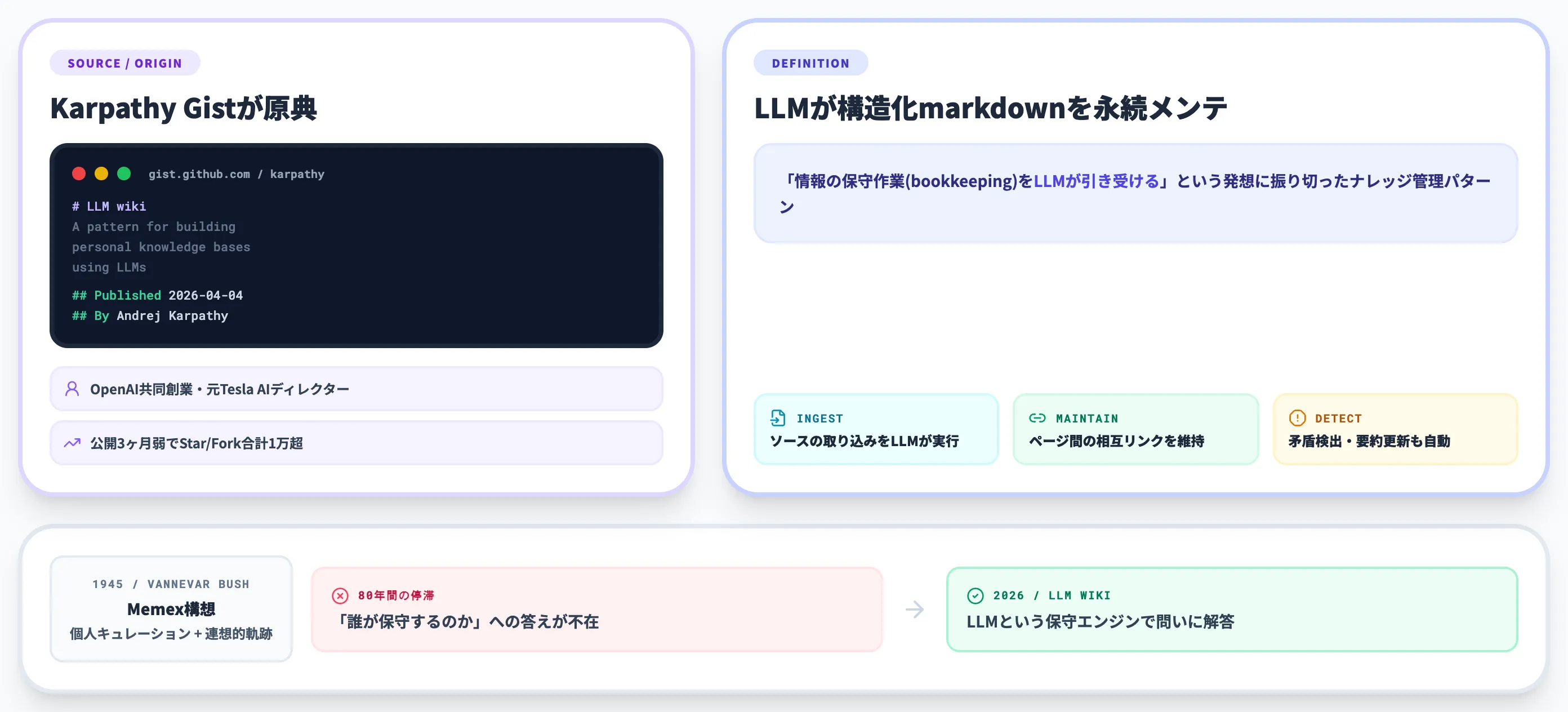Click the 80年間の停滞 pink card

pos(596,609)
